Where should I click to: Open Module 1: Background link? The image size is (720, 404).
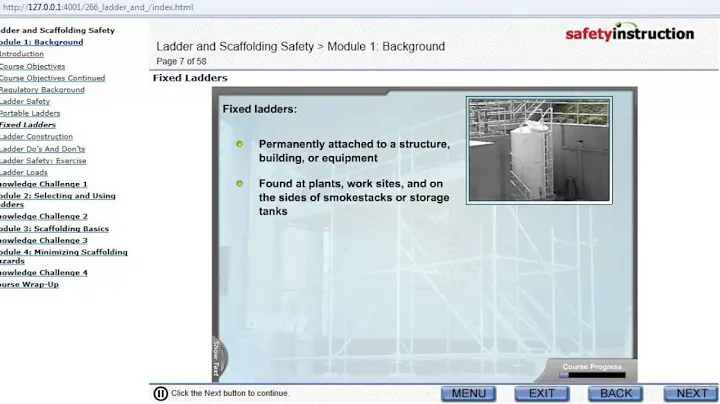[41, 42]
